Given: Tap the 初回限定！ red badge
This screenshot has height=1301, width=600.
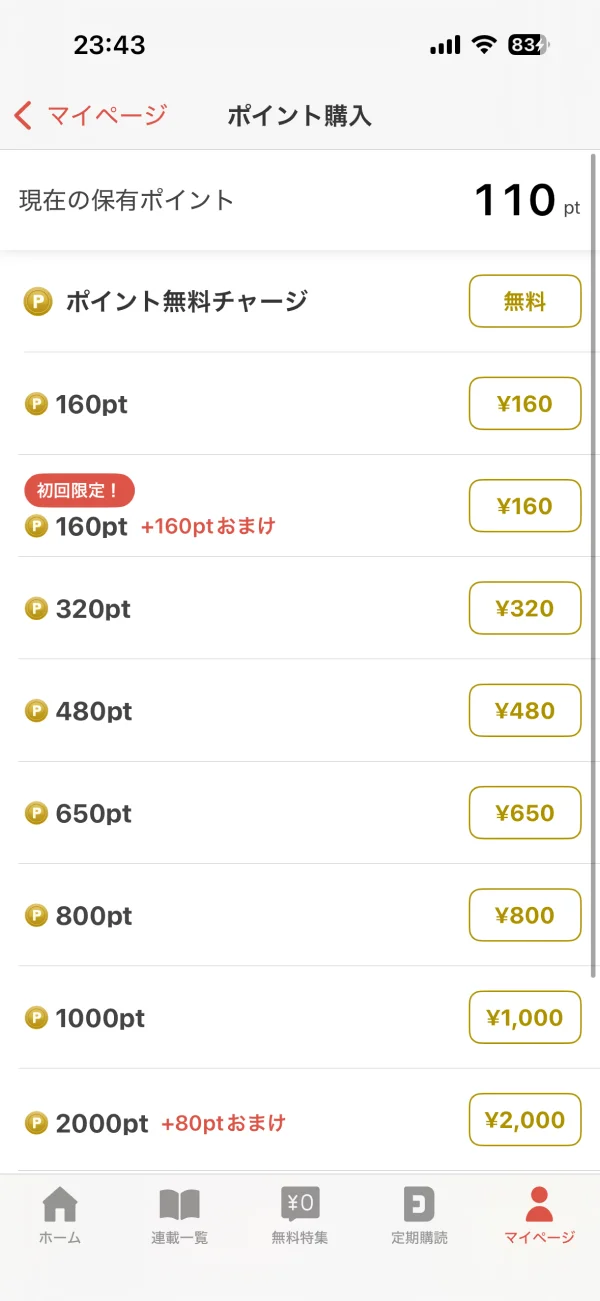Looking at the screenshot, I should coord(79,491).
